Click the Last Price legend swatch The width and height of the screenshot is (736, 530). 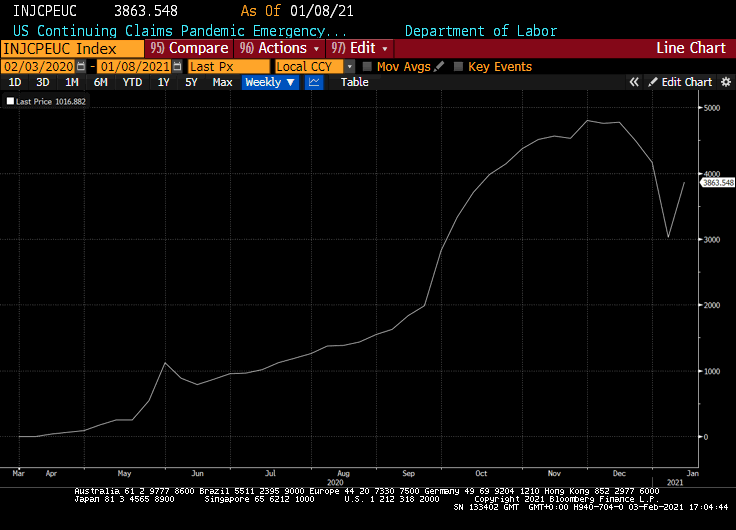click(x=11, y=101)
